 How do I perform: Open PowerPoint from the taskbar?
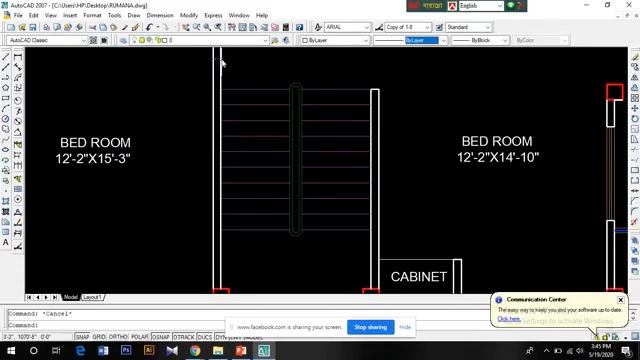click(x=241, y=350)
